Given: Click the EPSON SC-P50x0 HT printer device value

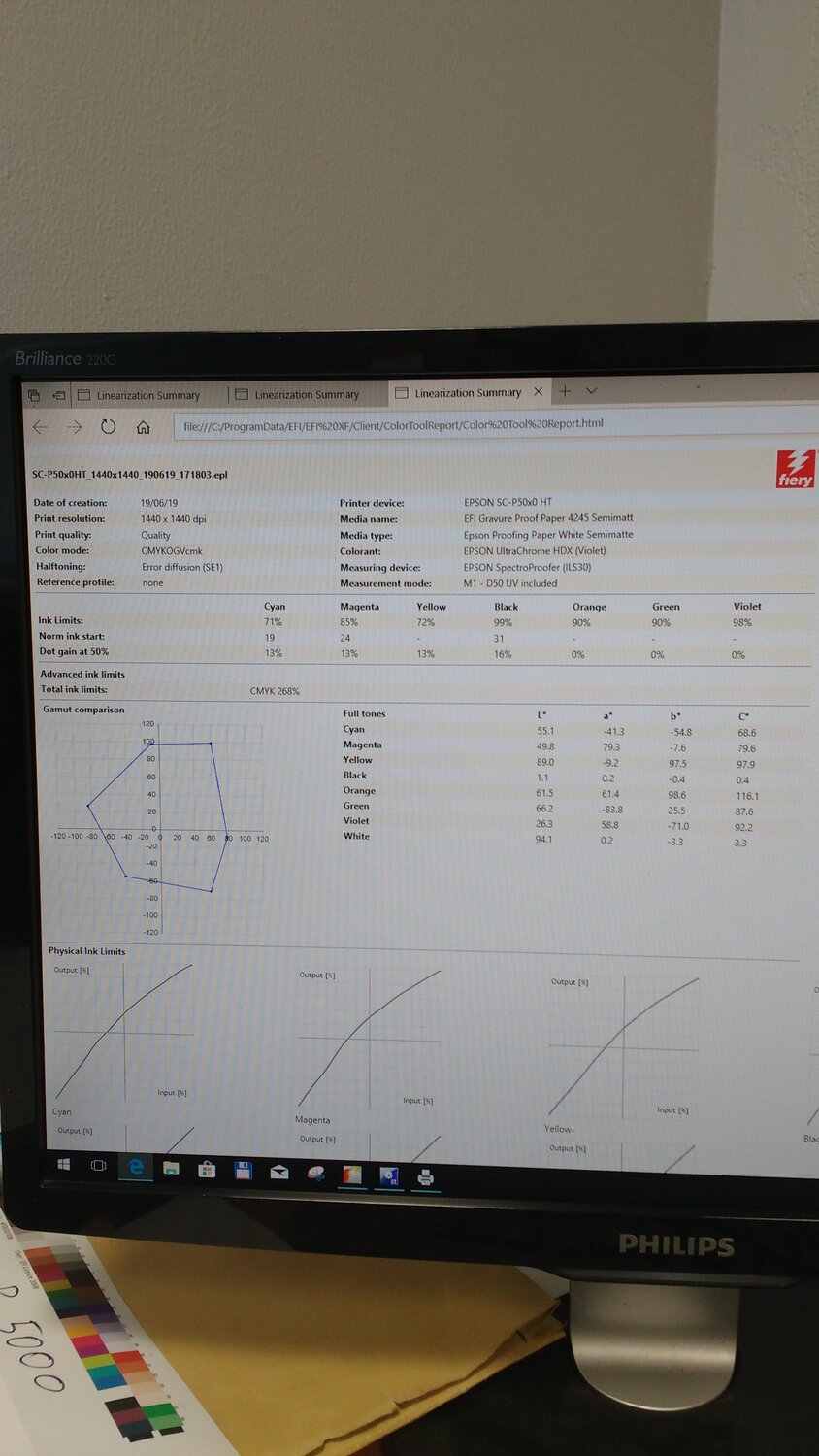Looking at the screenshot, I should pyautogui.click(x=508, y=502).
